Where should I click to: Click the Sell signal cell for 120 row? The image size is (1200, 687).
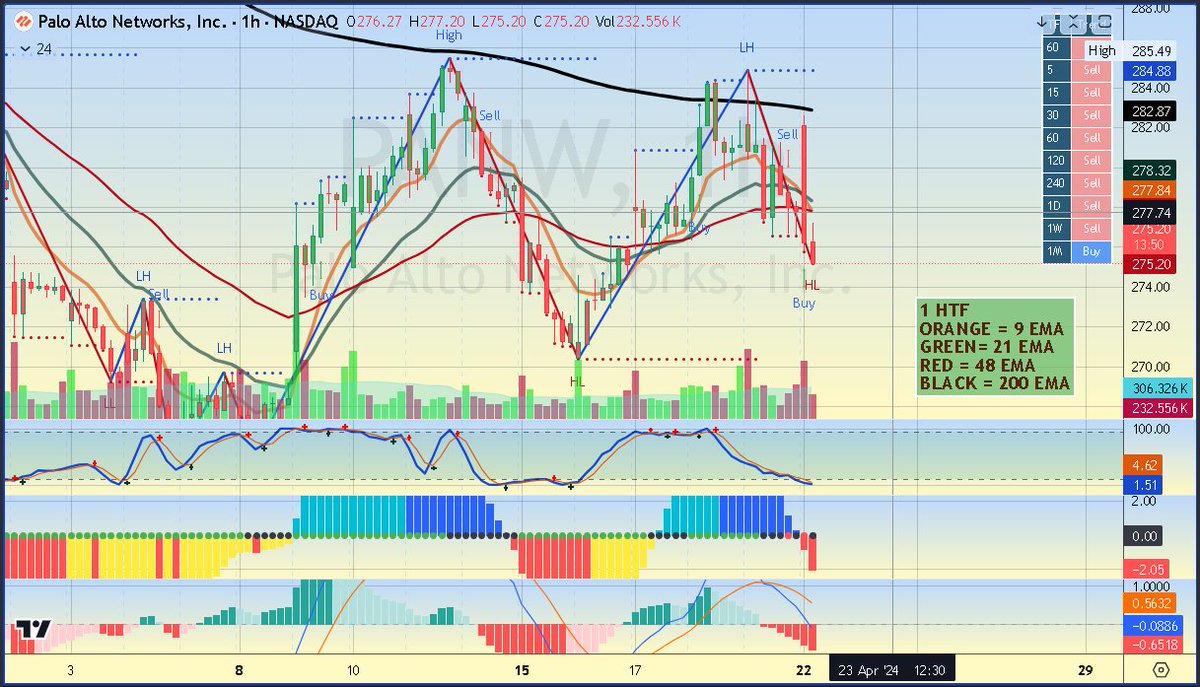(1092, 160)
